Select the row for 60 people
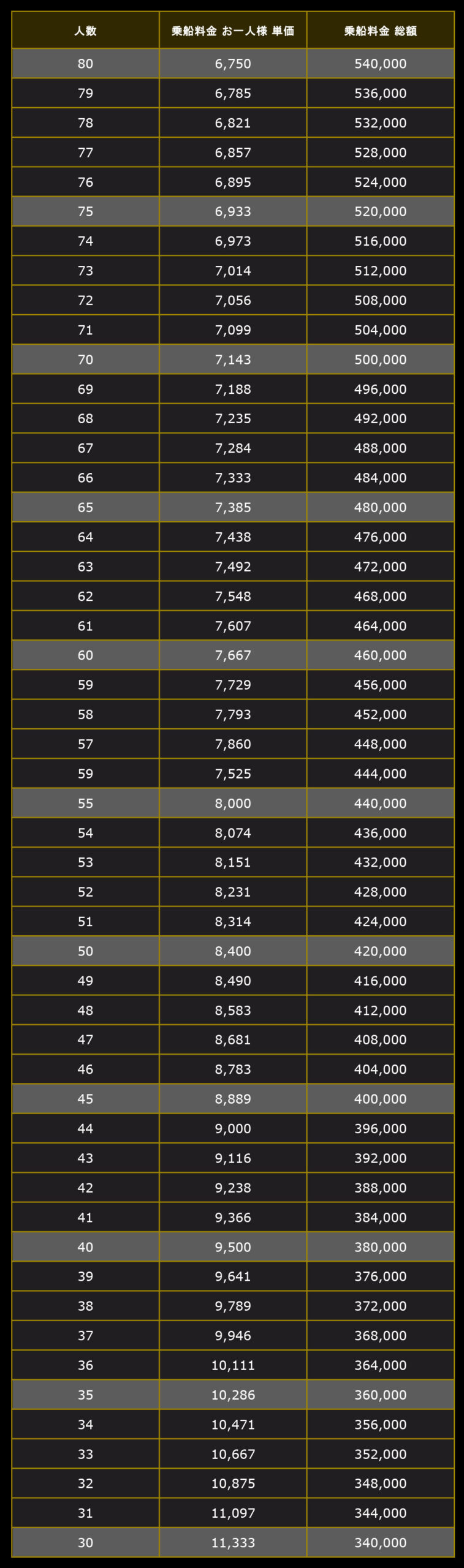 [x=233, y=655]
